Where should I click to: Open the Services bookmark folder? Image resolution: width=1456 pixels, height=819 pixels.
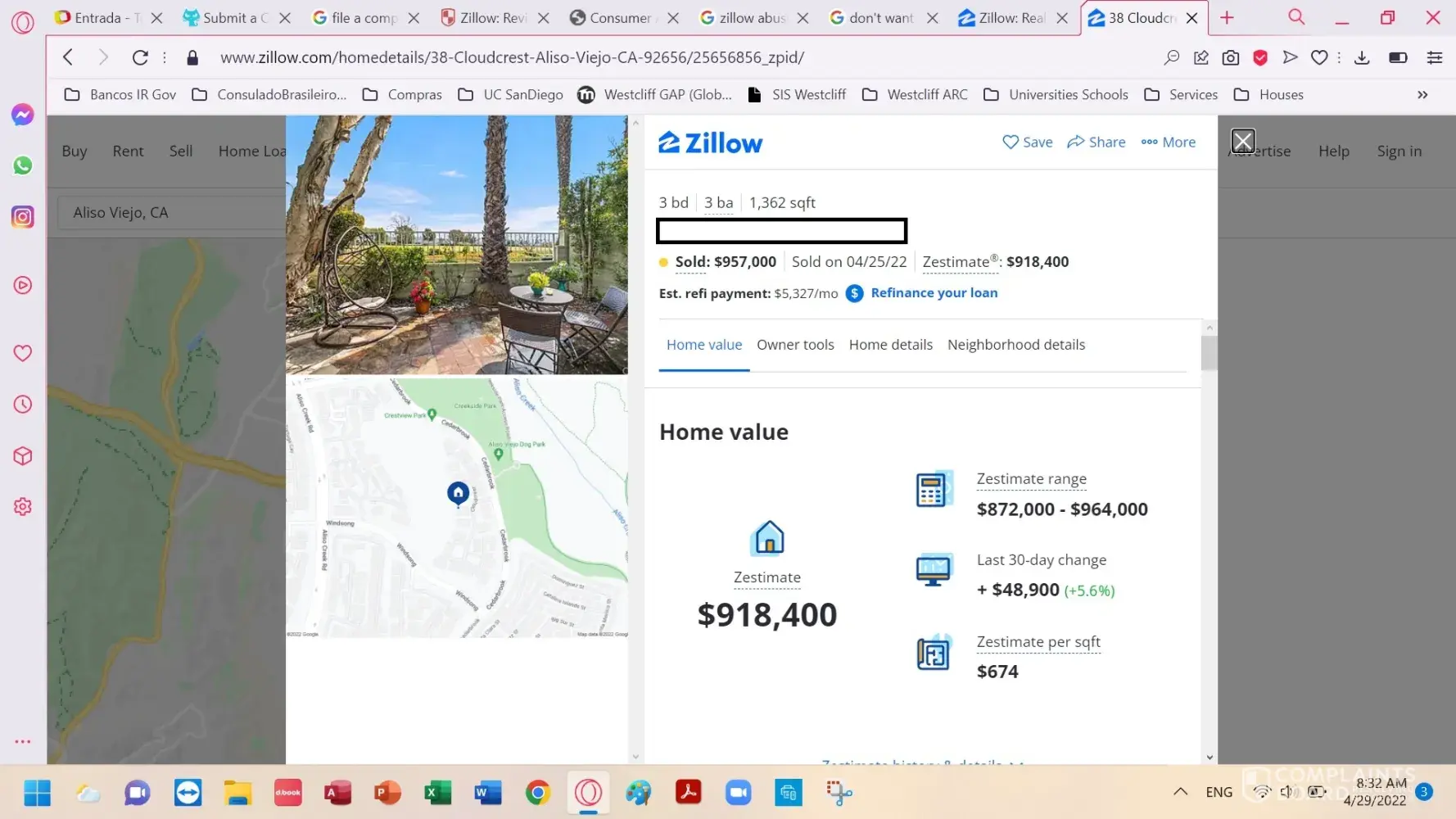1180,95
